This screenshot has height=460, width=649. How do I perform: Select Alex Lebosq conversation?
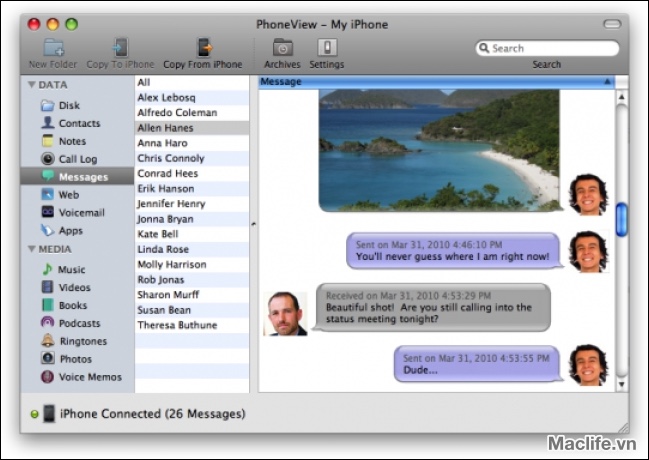192,98
